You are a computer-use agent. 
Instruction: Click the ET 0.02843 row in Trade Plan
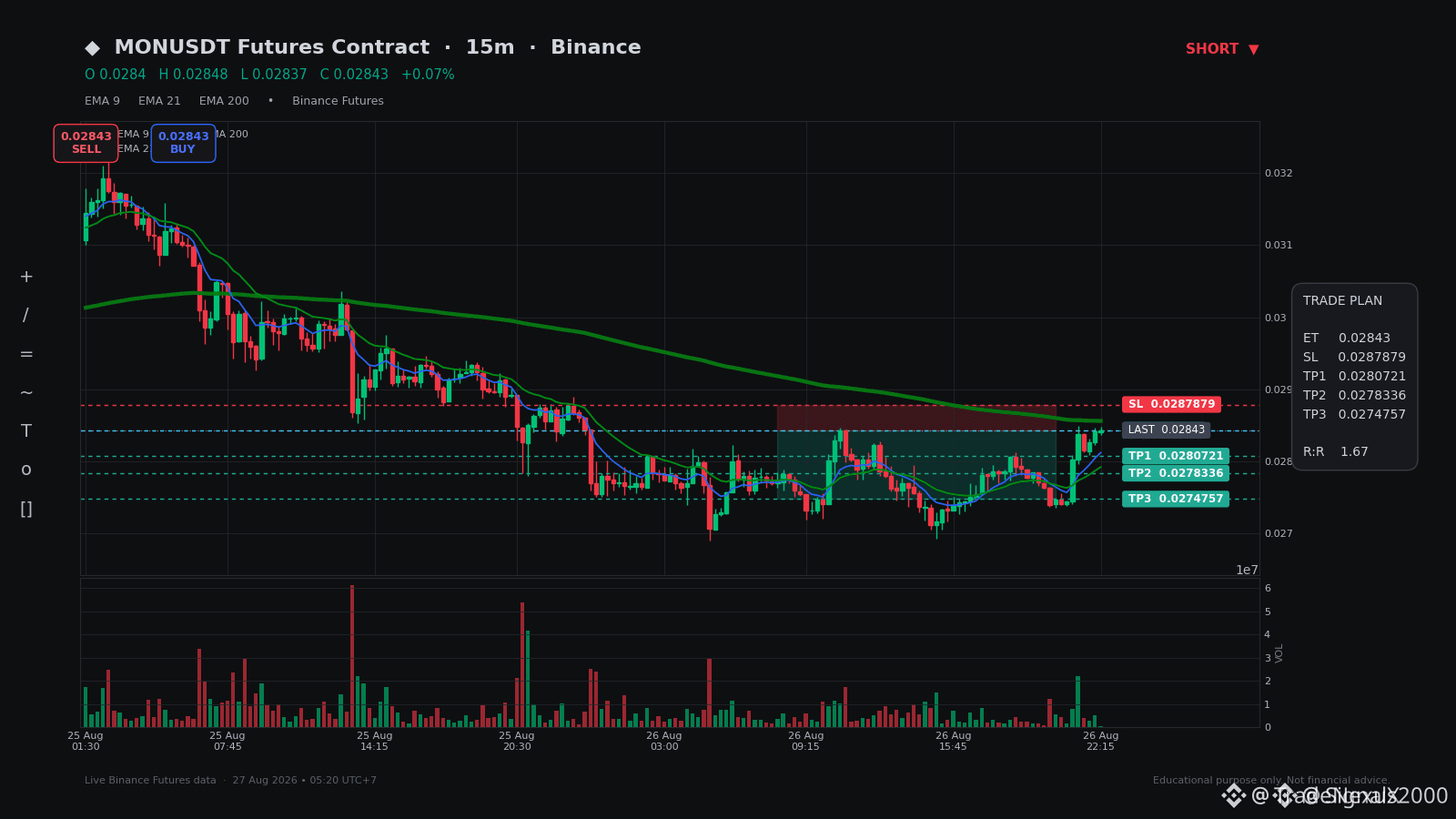pos(1347,339)
